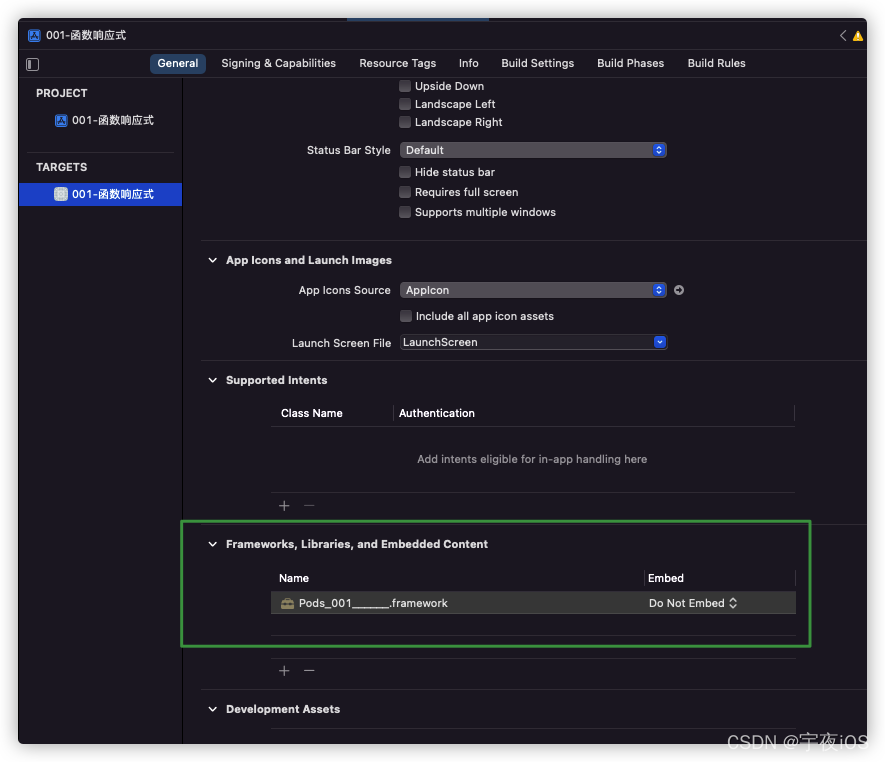
Task: Change the Do Not Embed option
Action: pos(693,603)
